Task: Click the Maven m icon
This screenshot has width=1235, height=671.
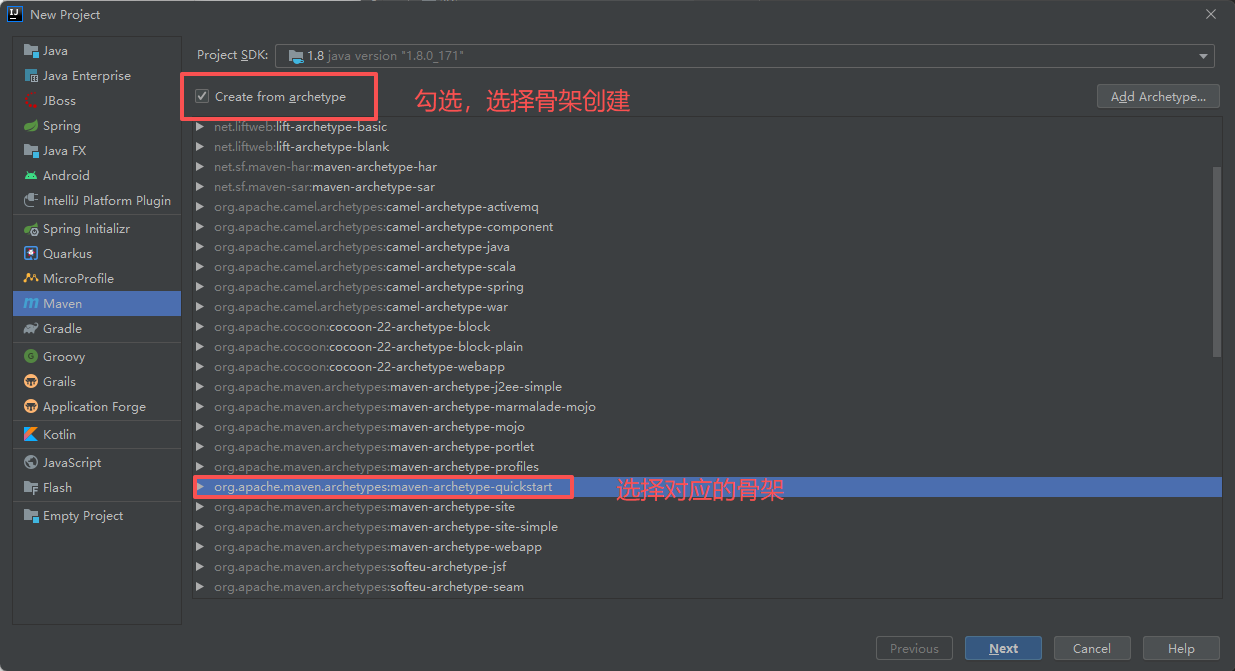Action: coord(31,304)
